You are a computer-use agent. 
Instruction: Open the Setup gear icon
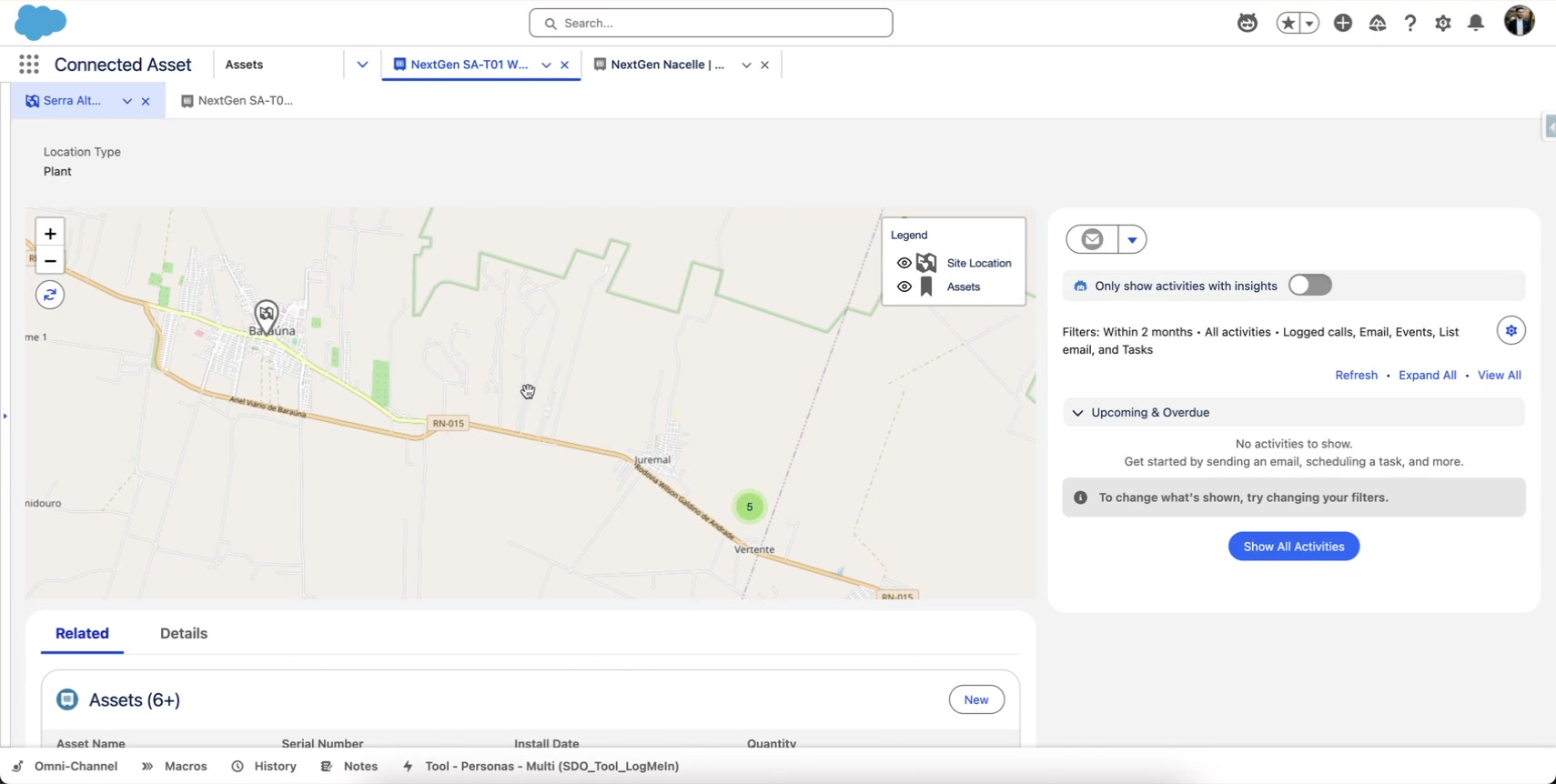pos(1443,23)
